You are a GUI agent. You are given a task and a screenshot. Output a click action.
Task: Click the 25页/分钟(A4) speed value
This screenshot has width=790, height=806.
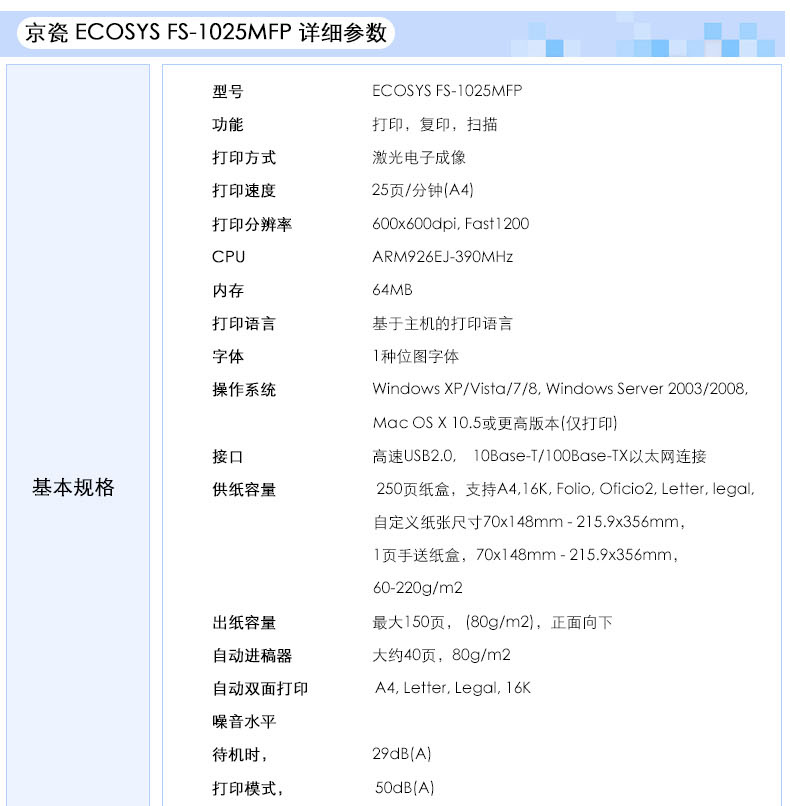423,191
